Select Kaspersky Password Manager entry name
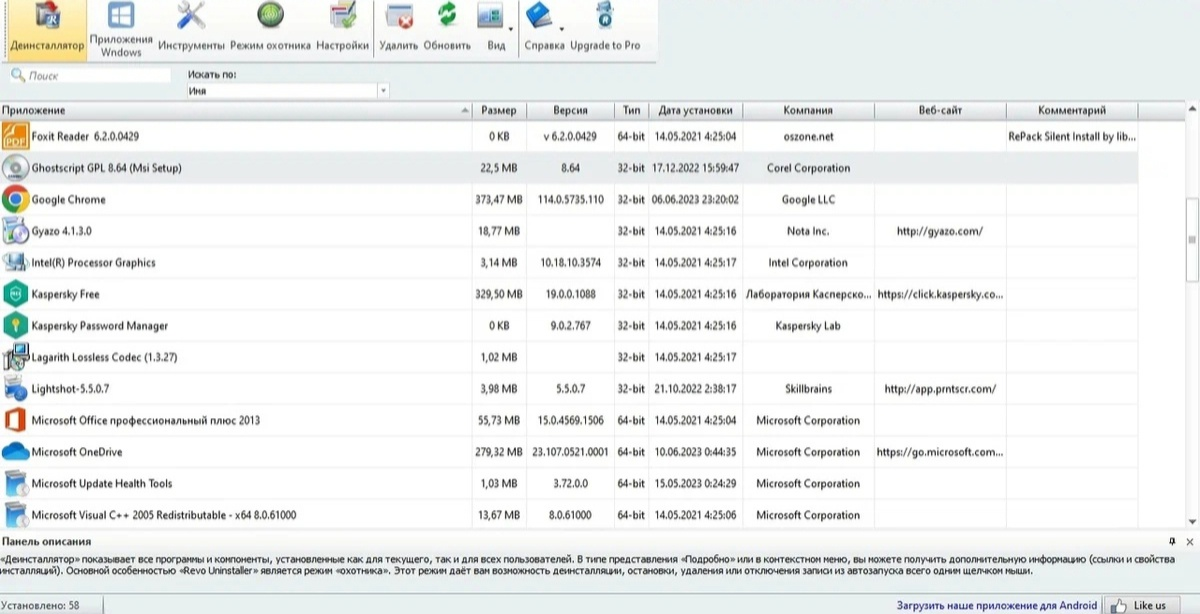1200x614 pixels. [x=100, y=326]
